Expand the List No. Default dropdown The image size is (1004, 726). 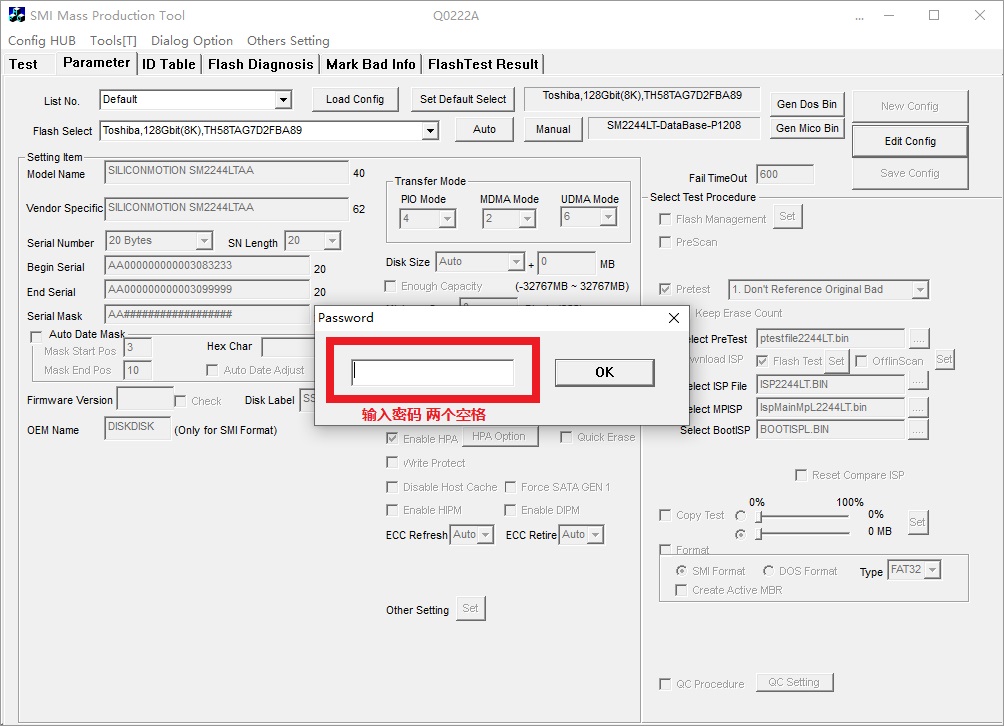(x=283, y=100)
